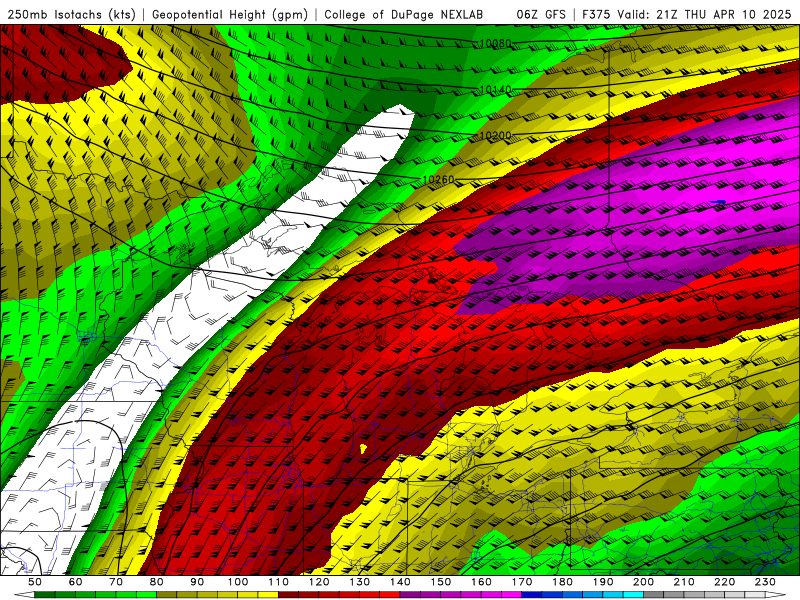Click the 80 value on the color scale
Screen dimensions: 800x600
tap(157, 582)
